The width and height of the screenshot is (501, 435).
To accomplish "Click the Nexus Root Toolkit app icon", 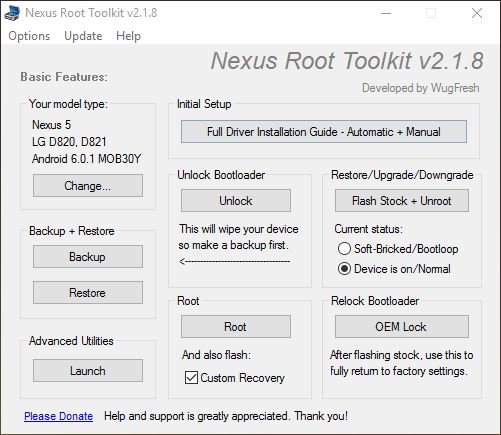I will point(12,13).
